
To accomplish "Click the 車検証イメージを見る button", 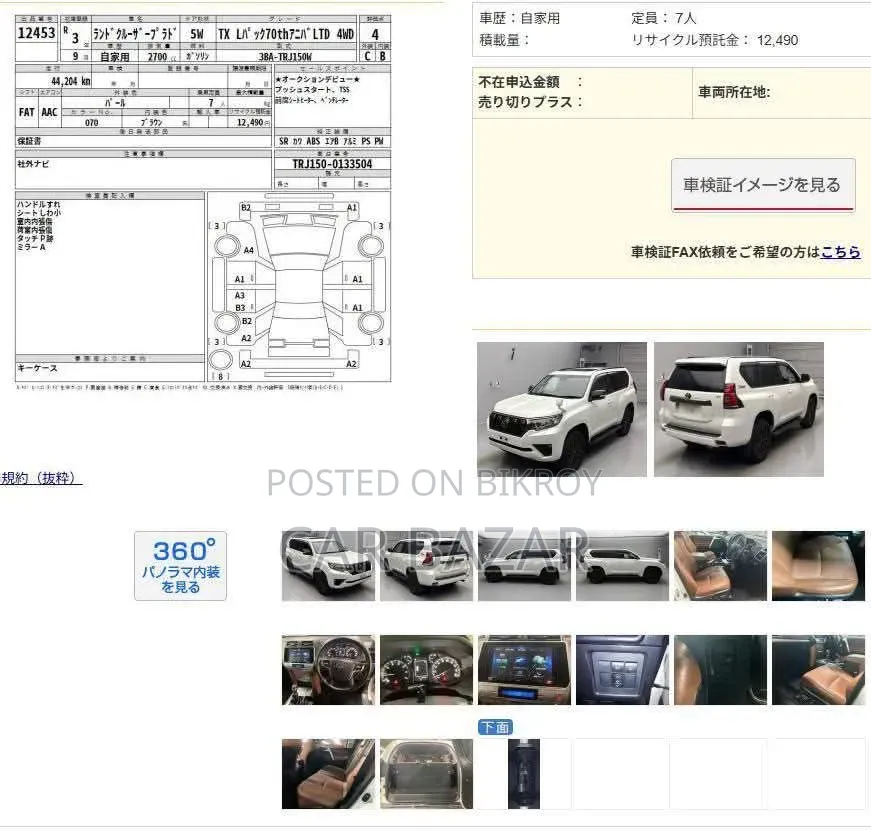I will click(763, 185).
